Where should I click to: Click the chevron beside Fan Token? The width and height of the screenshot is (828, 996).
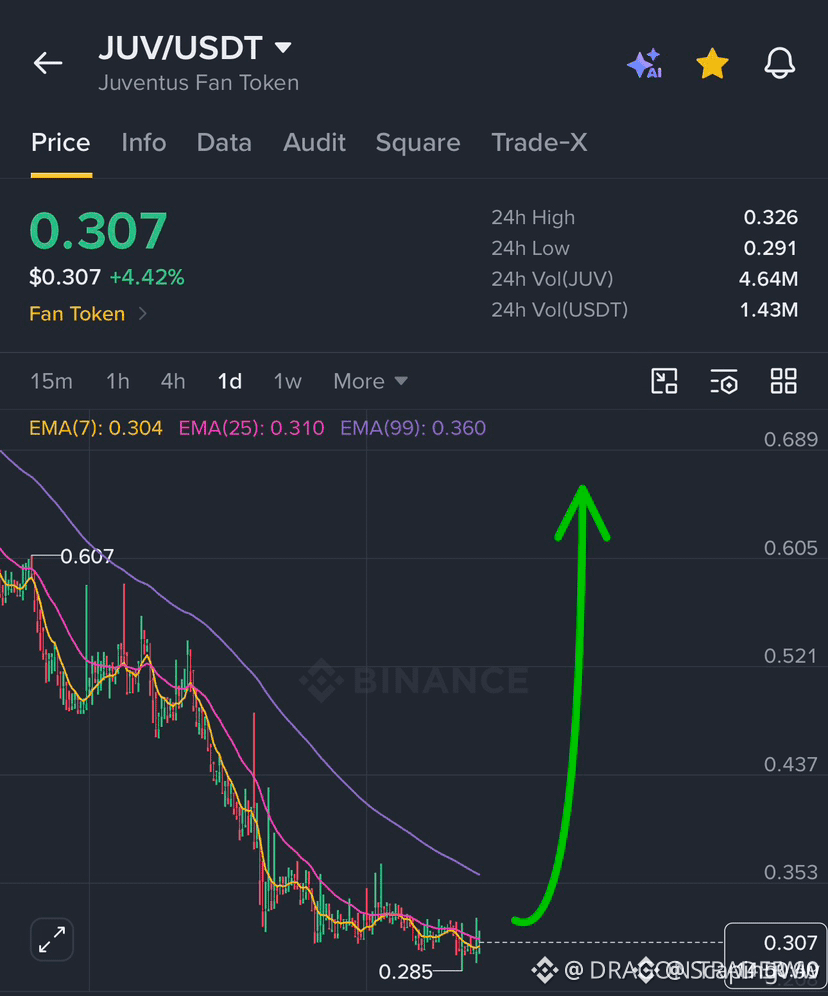point(143,314)
